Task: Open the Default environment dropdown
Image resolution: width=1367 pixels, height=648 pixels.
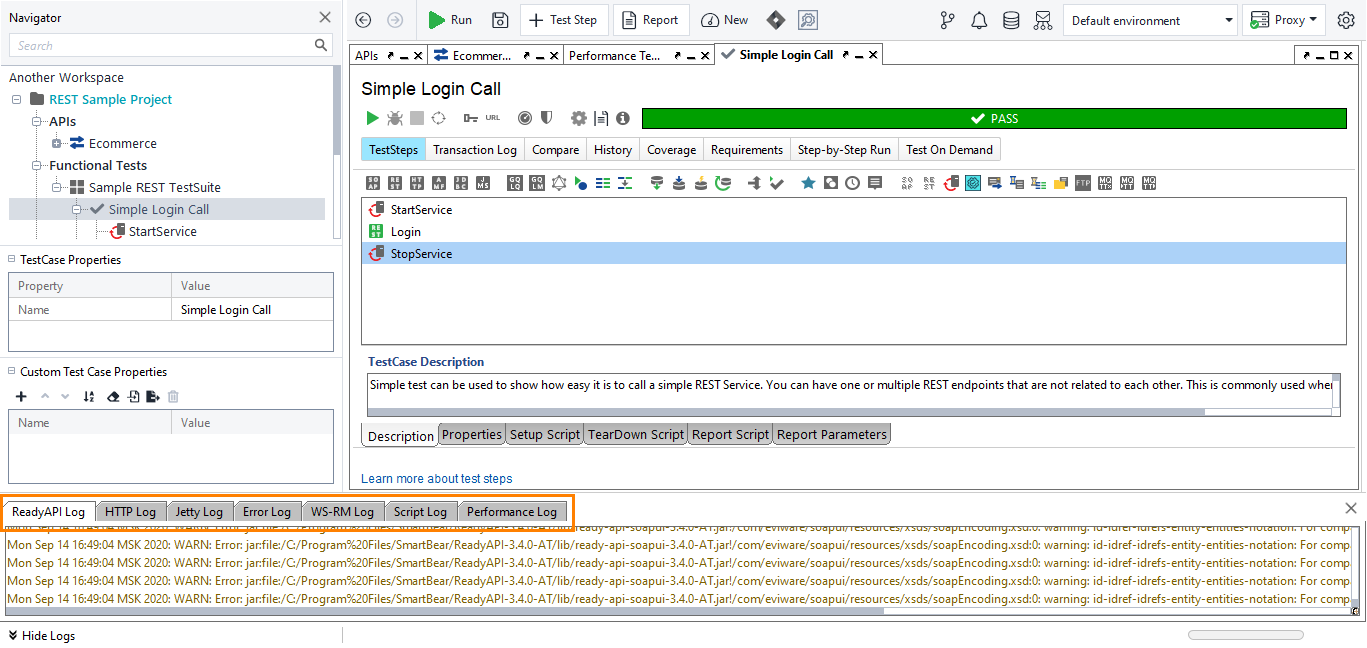Action: [x=1150, y=20]
